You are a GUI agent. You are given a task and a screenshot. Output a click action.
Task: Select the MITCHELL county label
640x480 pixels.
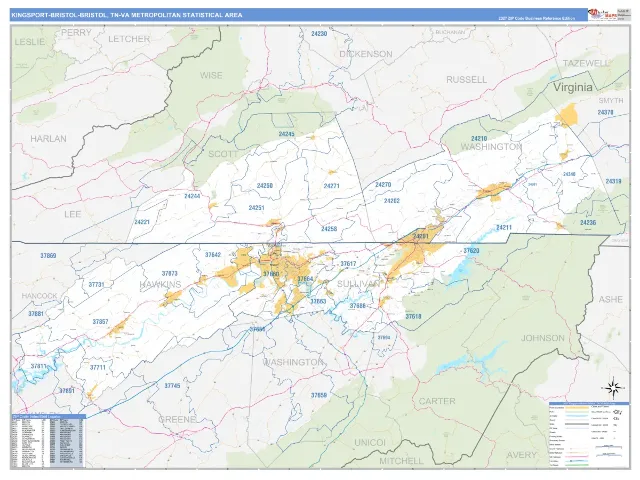coord(401,461)
